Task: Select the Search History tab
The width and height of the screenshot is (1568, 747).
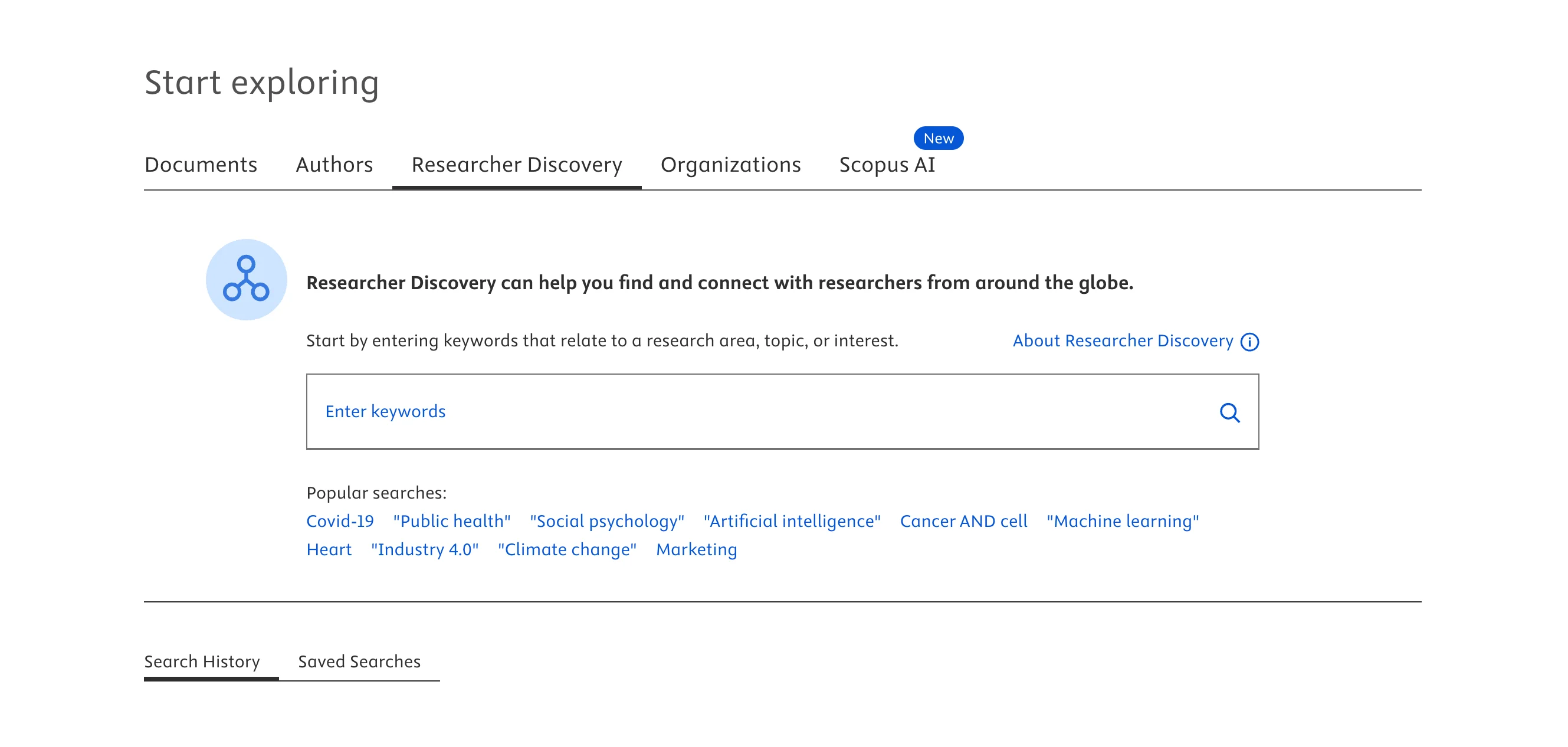Action: pyautogui.click(x=202, y=661)
